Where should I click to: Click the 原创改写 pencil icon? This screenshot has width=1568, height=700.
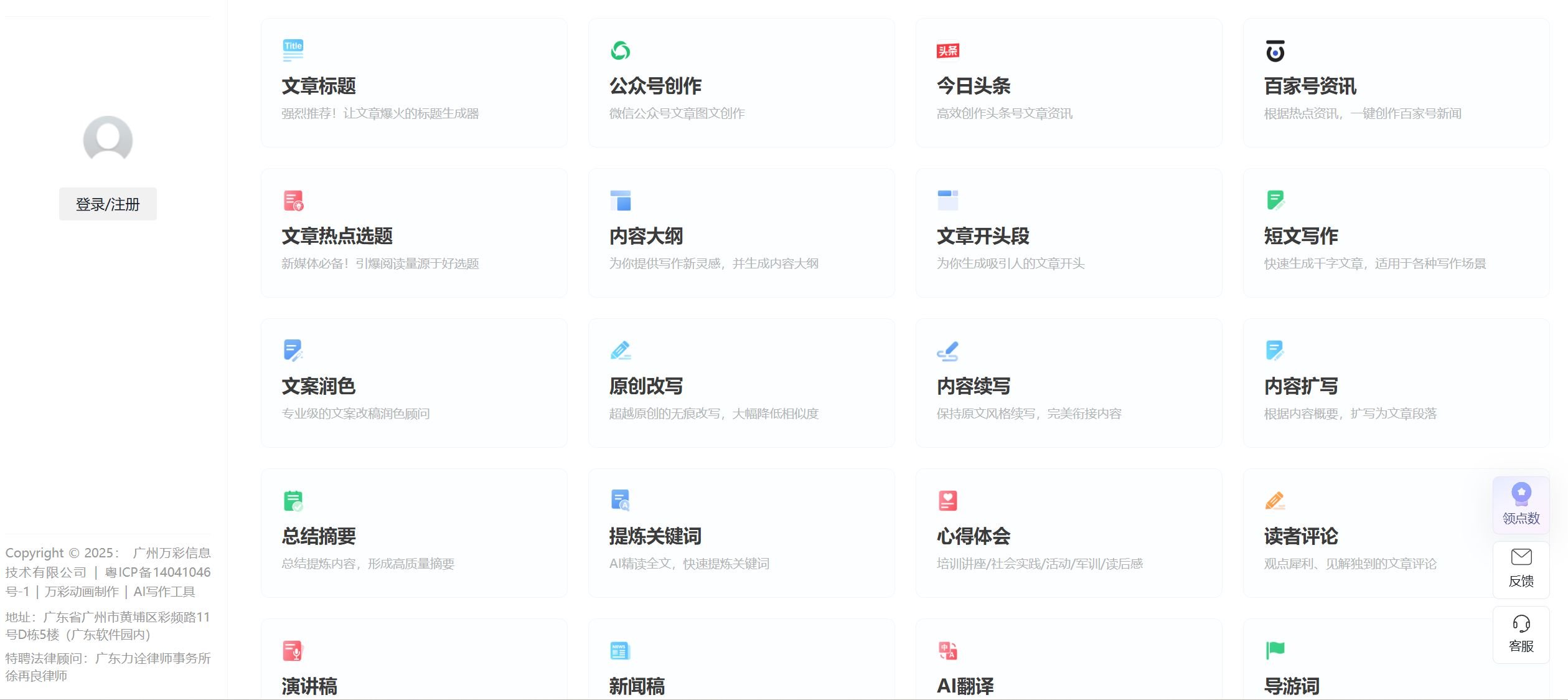[621, 351]
